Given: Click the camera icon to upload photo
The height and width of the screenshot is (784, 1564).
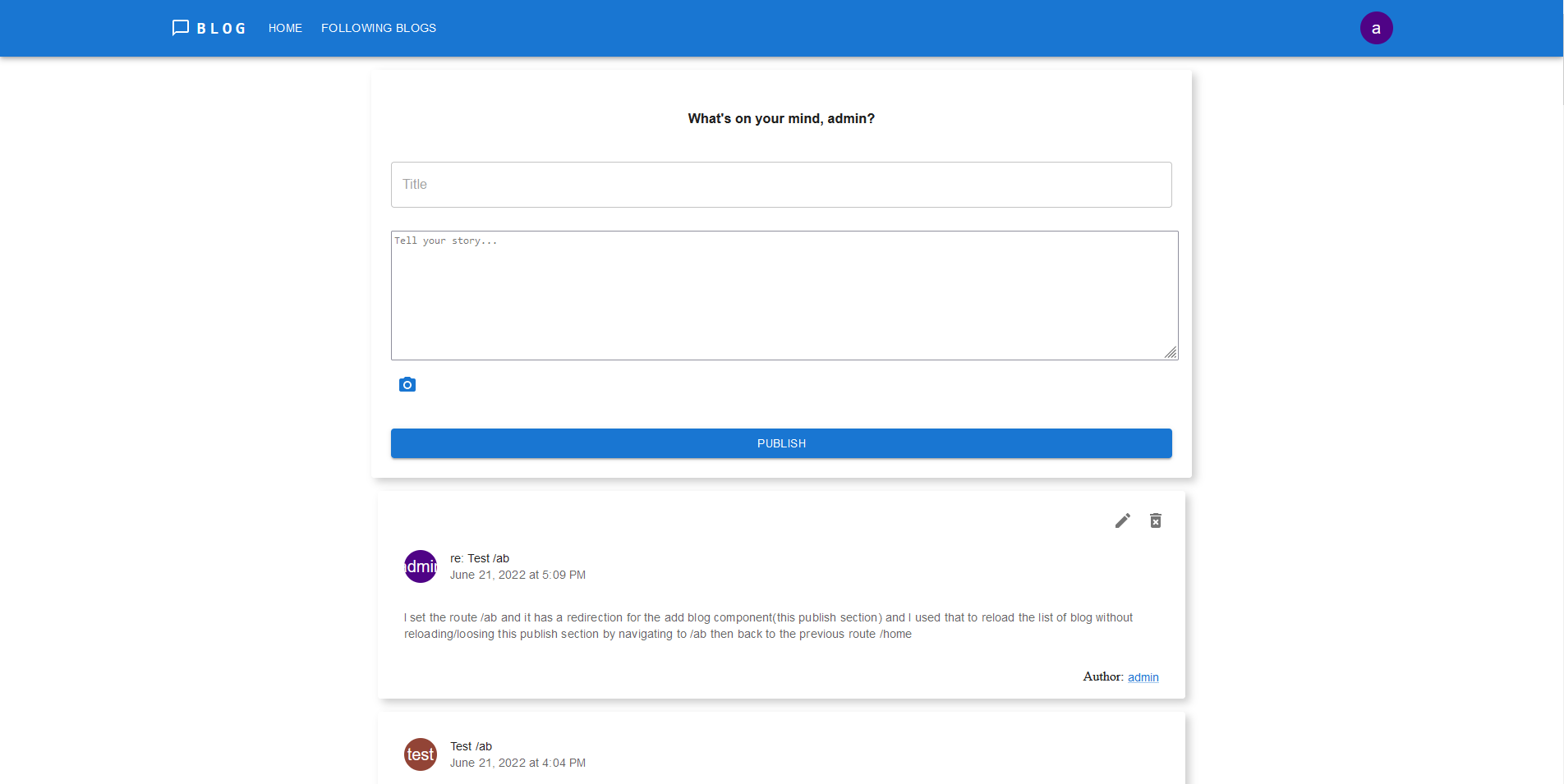Looking at the screenshot, I should click(x=407, y=384).
